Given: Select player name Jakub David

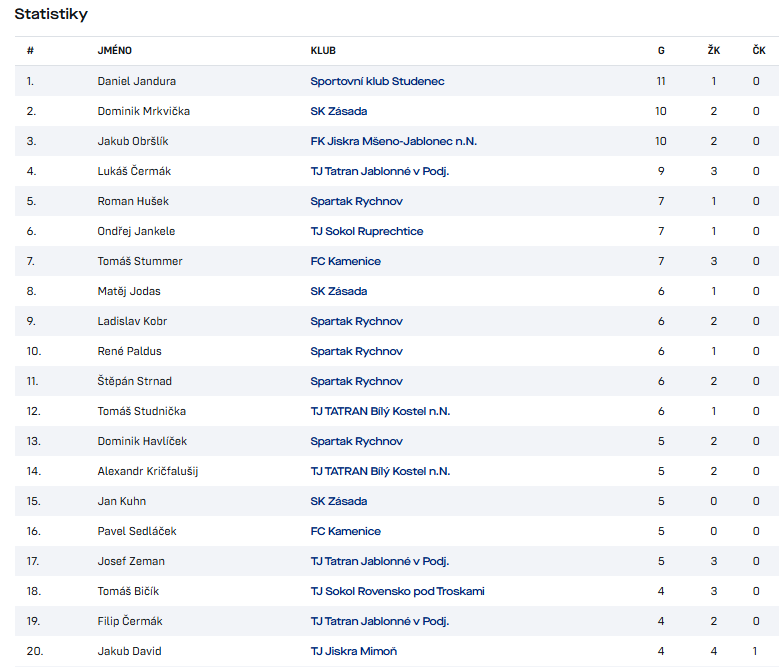Looking at the screenshot, I should click(130, 651).
